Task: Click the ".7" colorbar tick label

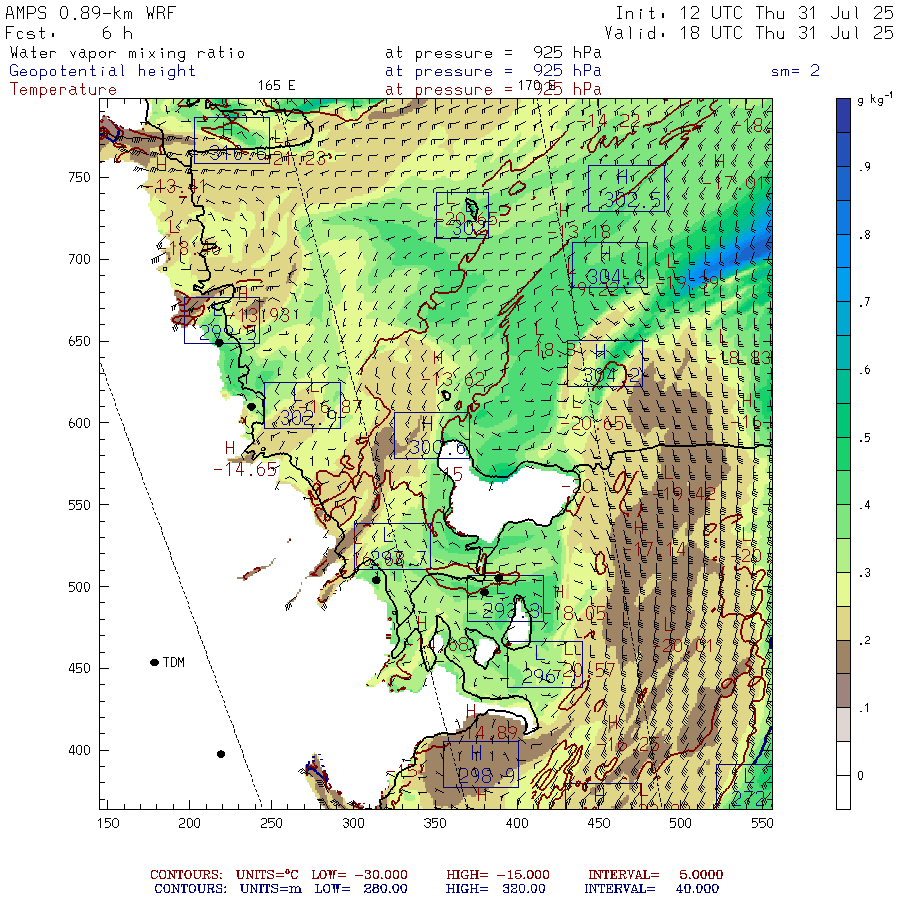Action: [864, 302]
